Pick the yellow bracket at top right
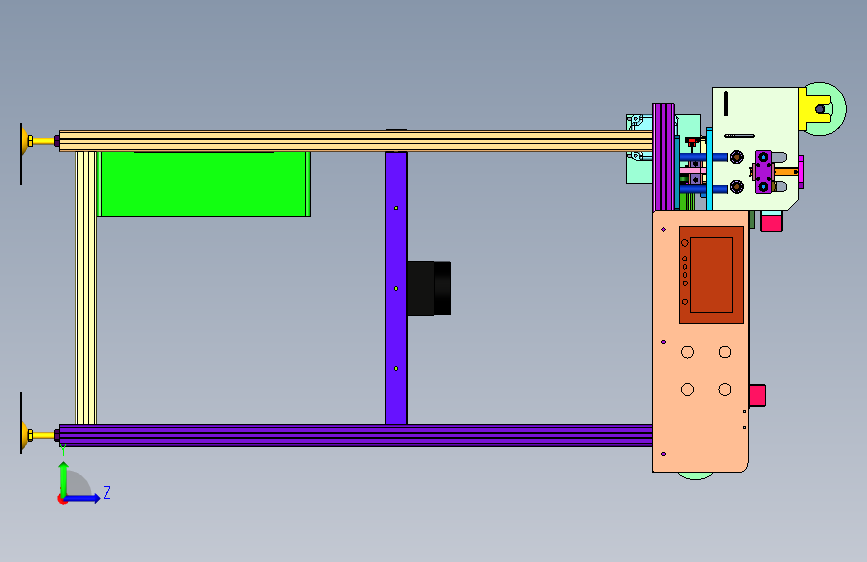867x562 pixels. coord(814,110)
